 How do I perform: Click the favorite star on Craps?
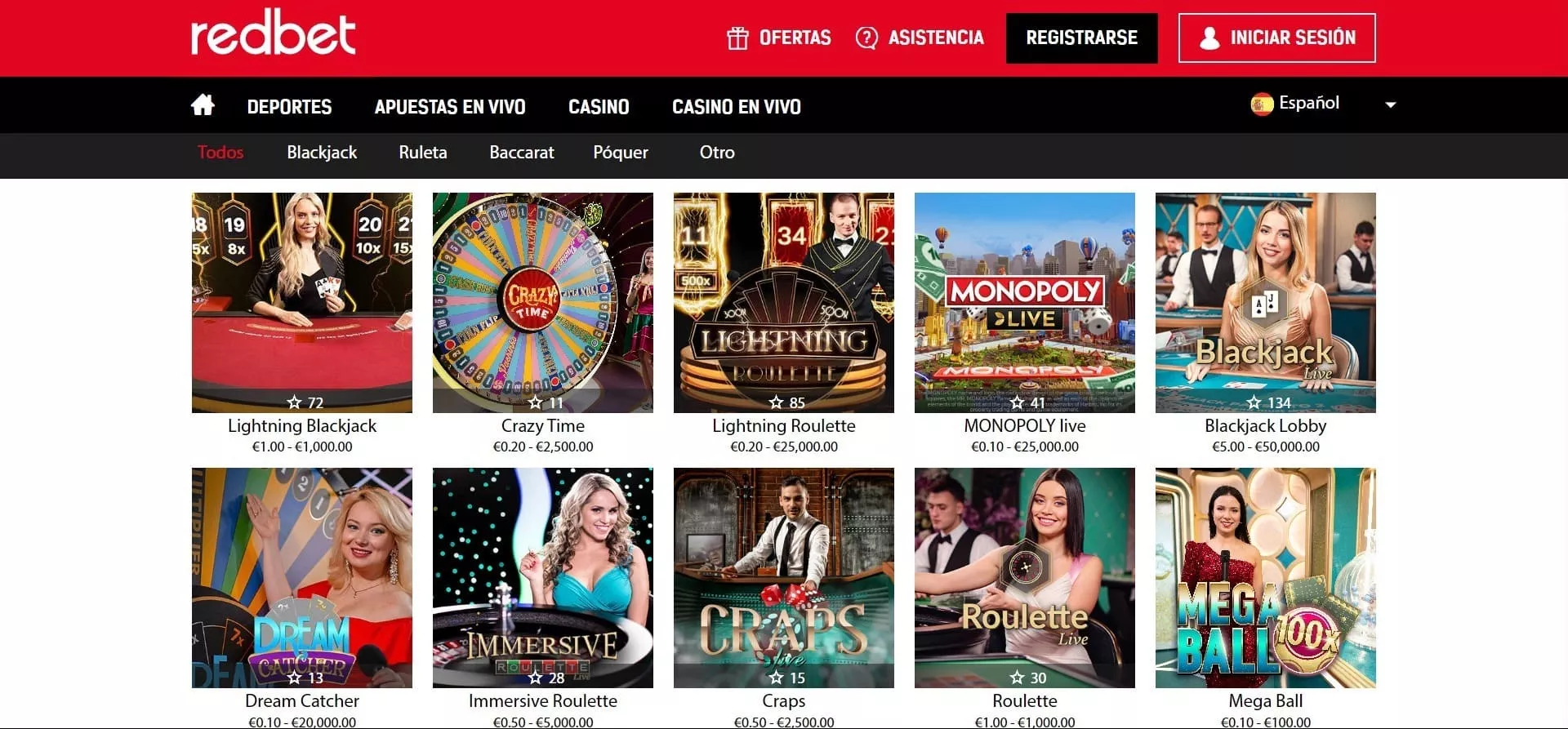click(x=777, y=677)
